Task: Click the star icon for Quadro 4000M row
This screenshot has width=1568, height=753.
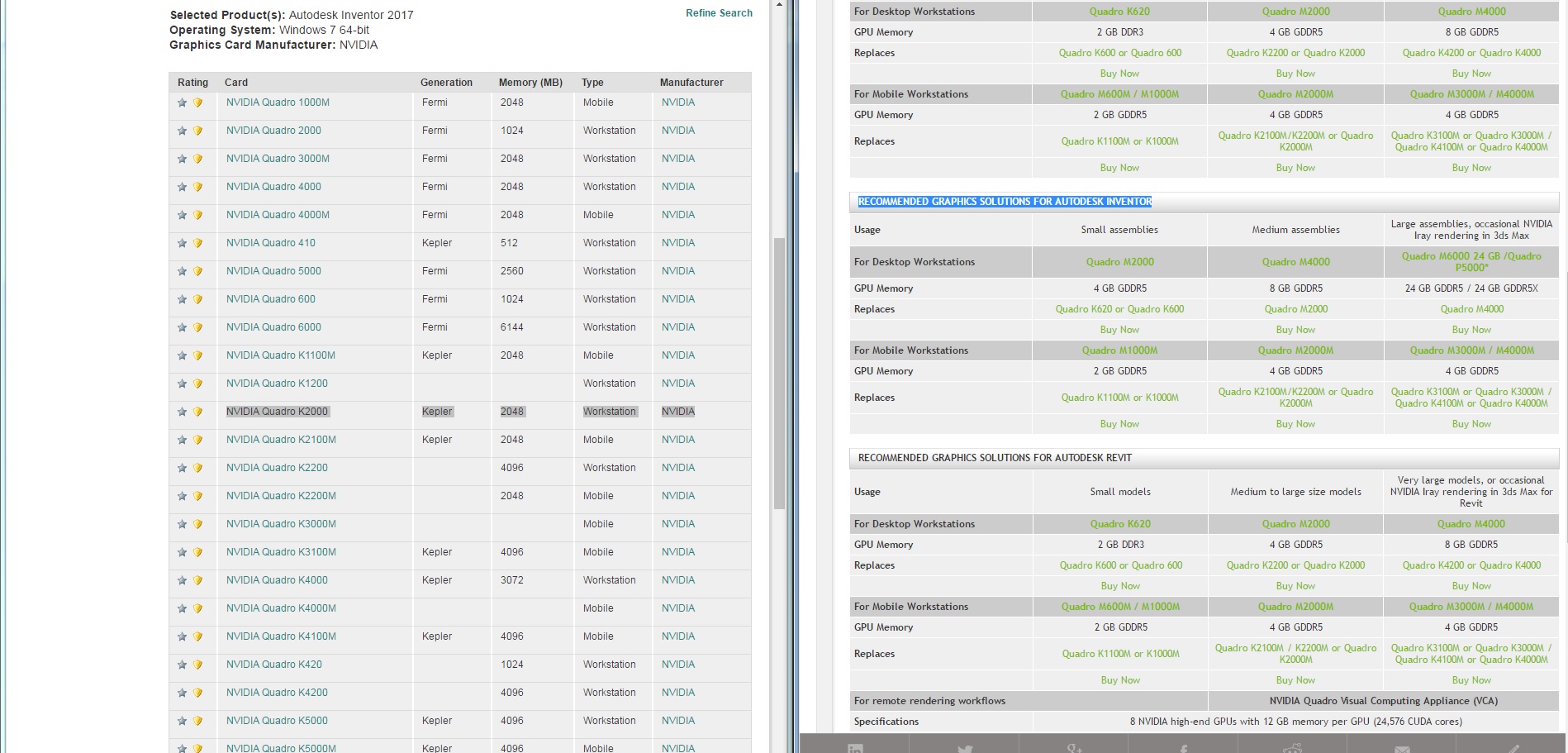Action: coord(182,215)
